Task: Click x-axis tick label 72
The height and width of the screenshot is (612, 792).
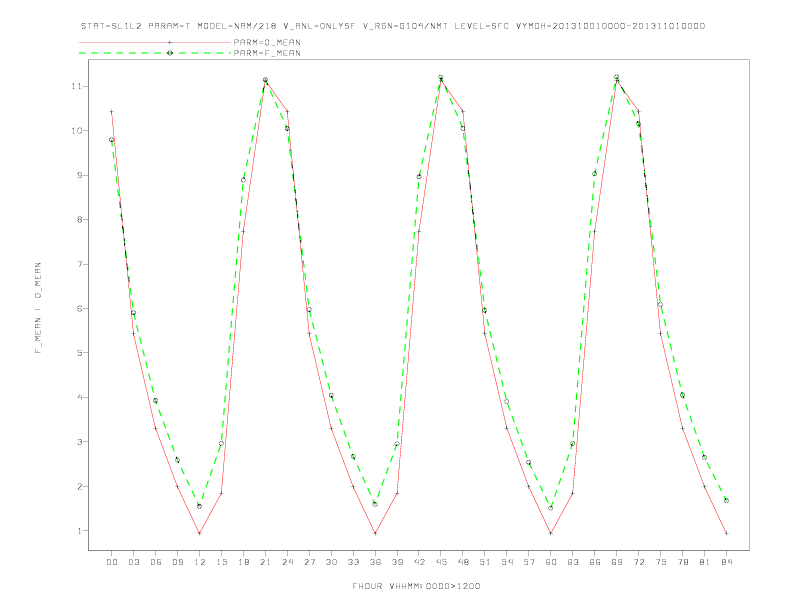Action: click(638, 562)
